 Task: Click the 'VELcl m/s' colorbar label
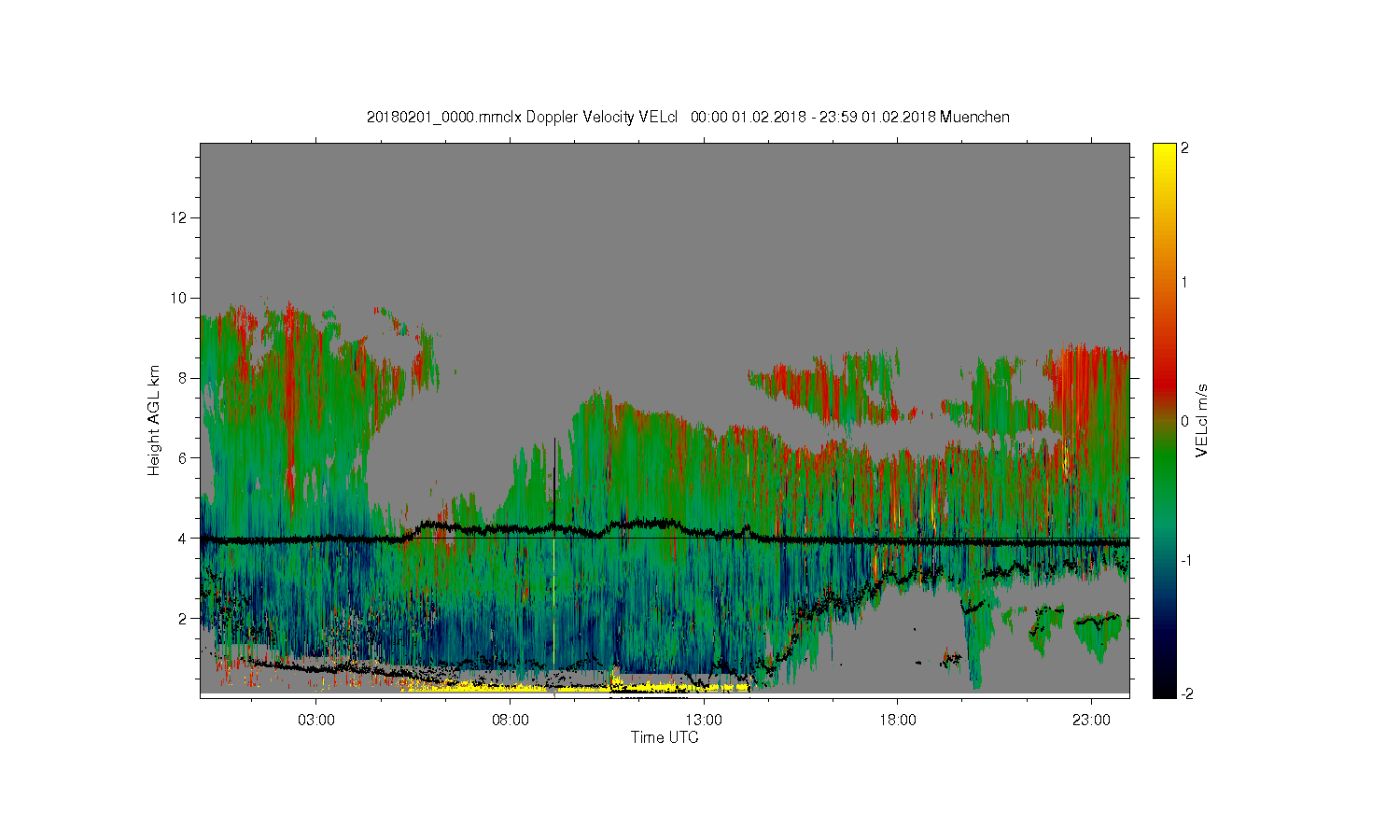tap(1202, 420)
